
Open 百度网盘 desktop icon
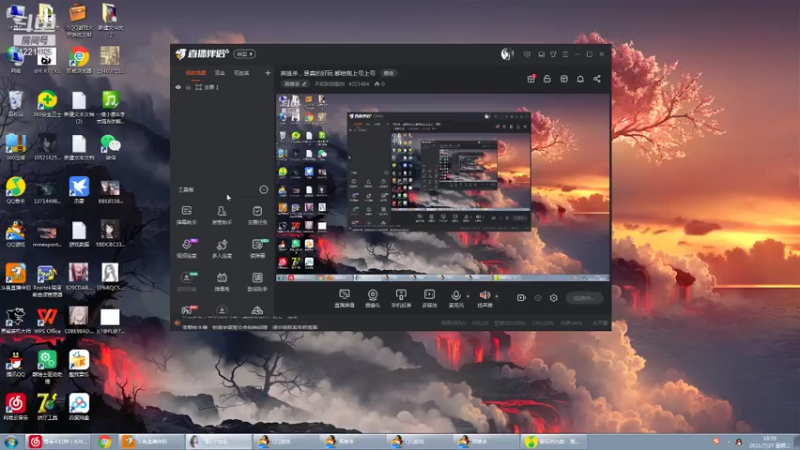pos(79,407)
